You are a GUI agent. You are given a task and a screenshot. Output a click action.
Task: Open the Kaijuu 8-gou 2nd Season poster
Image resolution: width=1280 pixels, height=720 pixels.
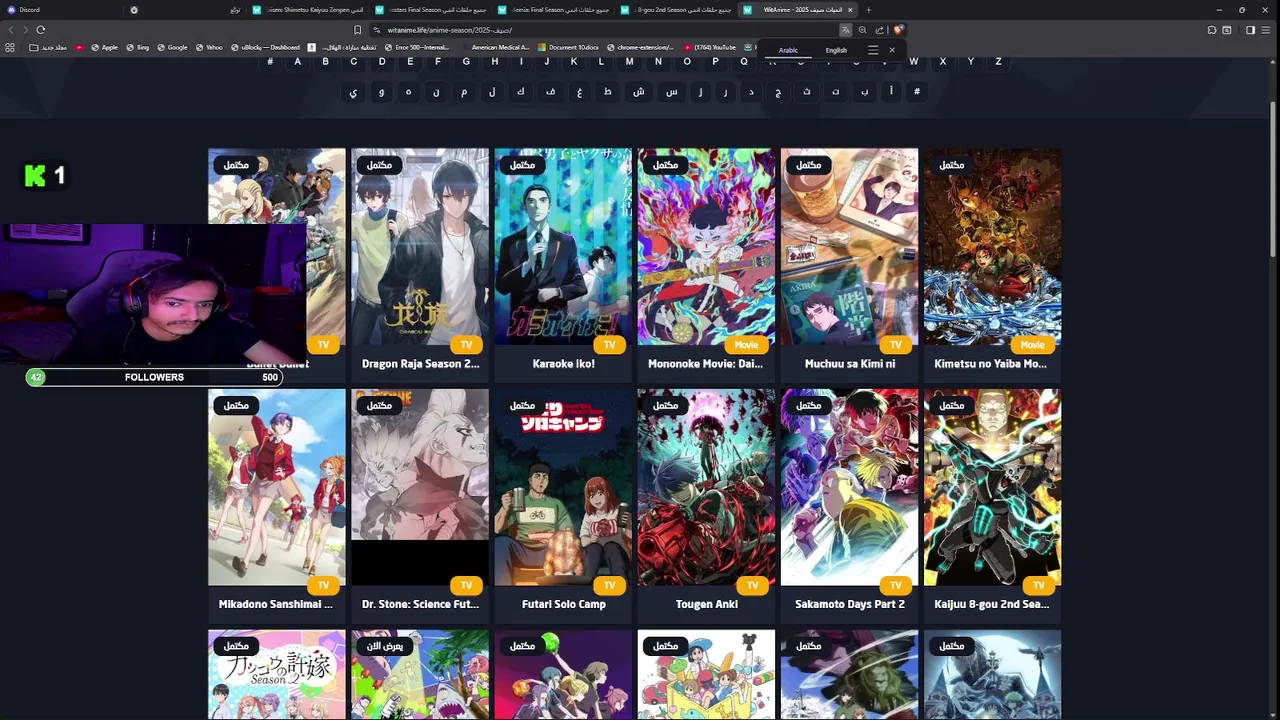[x=992, y=487]
